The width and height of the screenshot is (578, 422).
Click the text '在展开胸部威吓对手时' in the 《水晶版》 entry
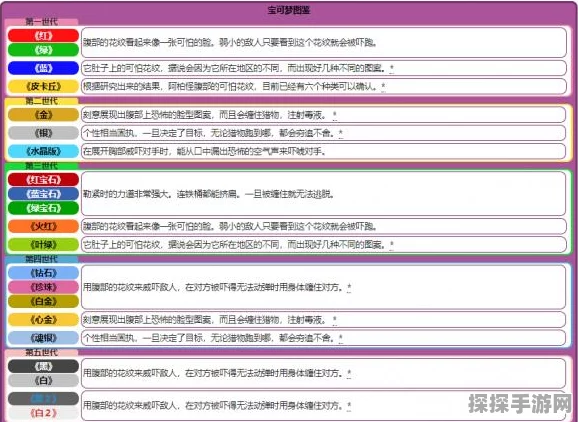[x=127, y=151]
